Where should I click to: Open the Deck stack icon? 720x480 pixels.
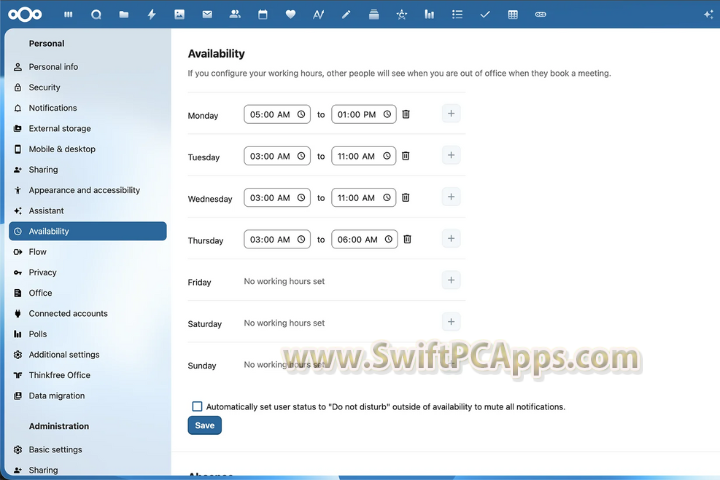pyautogui.click(x=374, y=15)
